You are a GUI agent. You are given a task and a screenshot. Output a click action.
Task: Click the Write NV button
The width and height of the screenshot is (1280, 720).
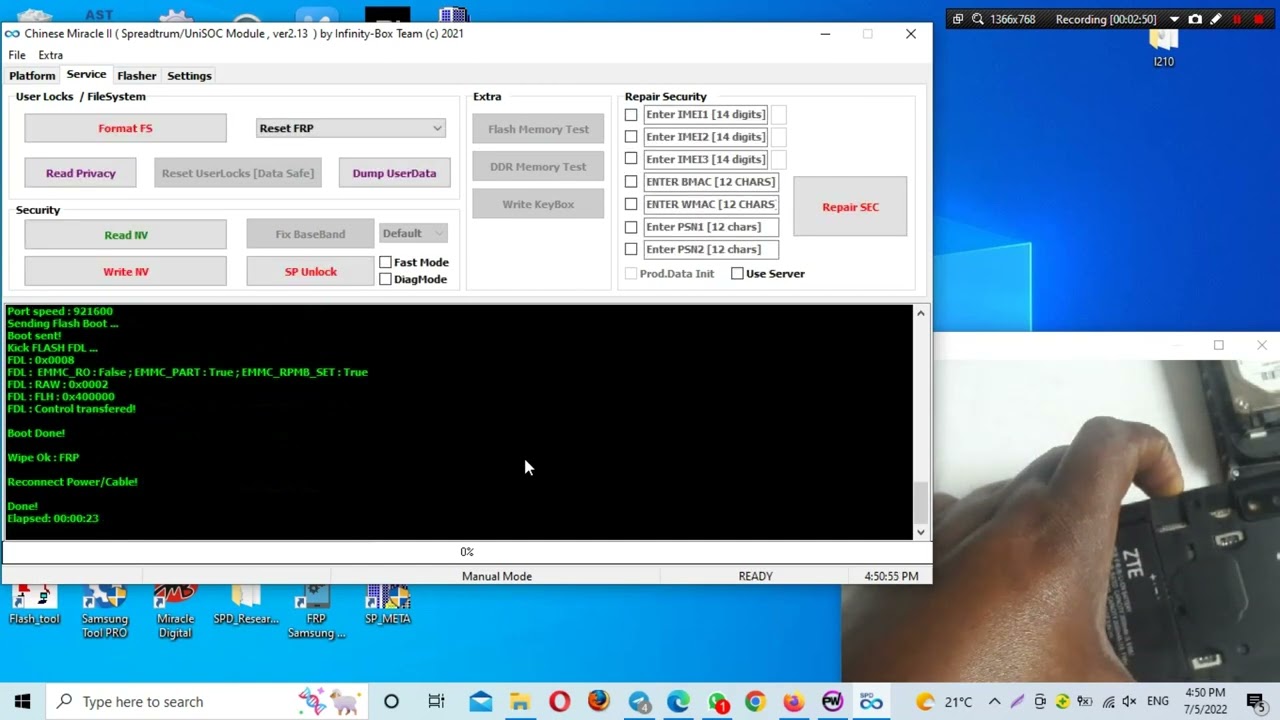(x=125, y=272)
